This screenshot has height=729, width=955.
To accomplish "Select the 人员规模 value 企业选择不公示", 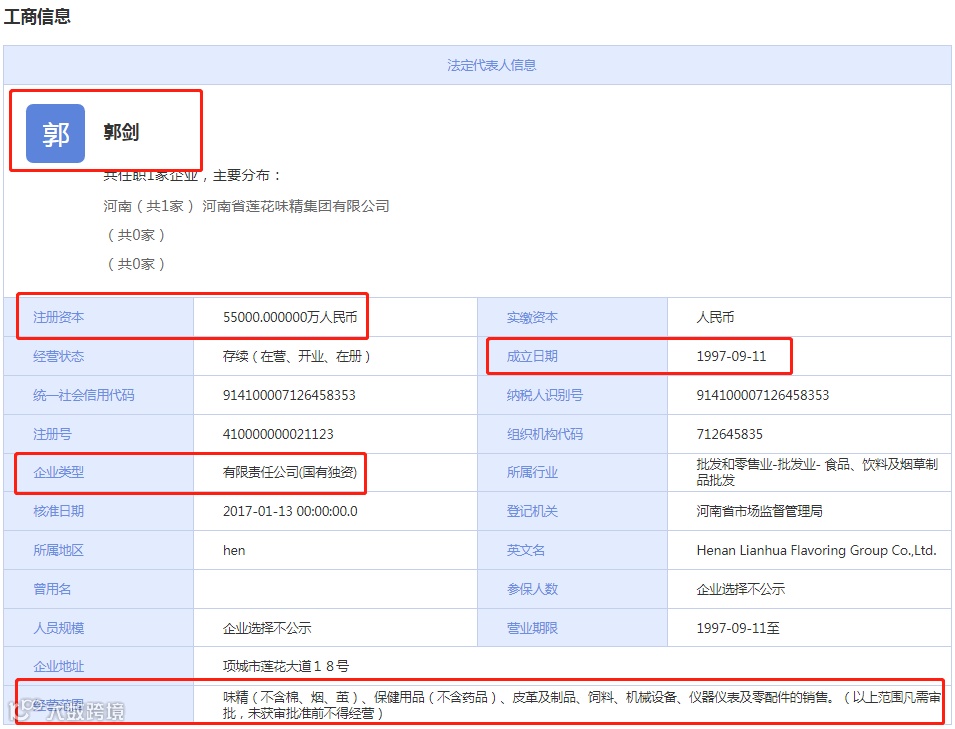I will 267,628.
